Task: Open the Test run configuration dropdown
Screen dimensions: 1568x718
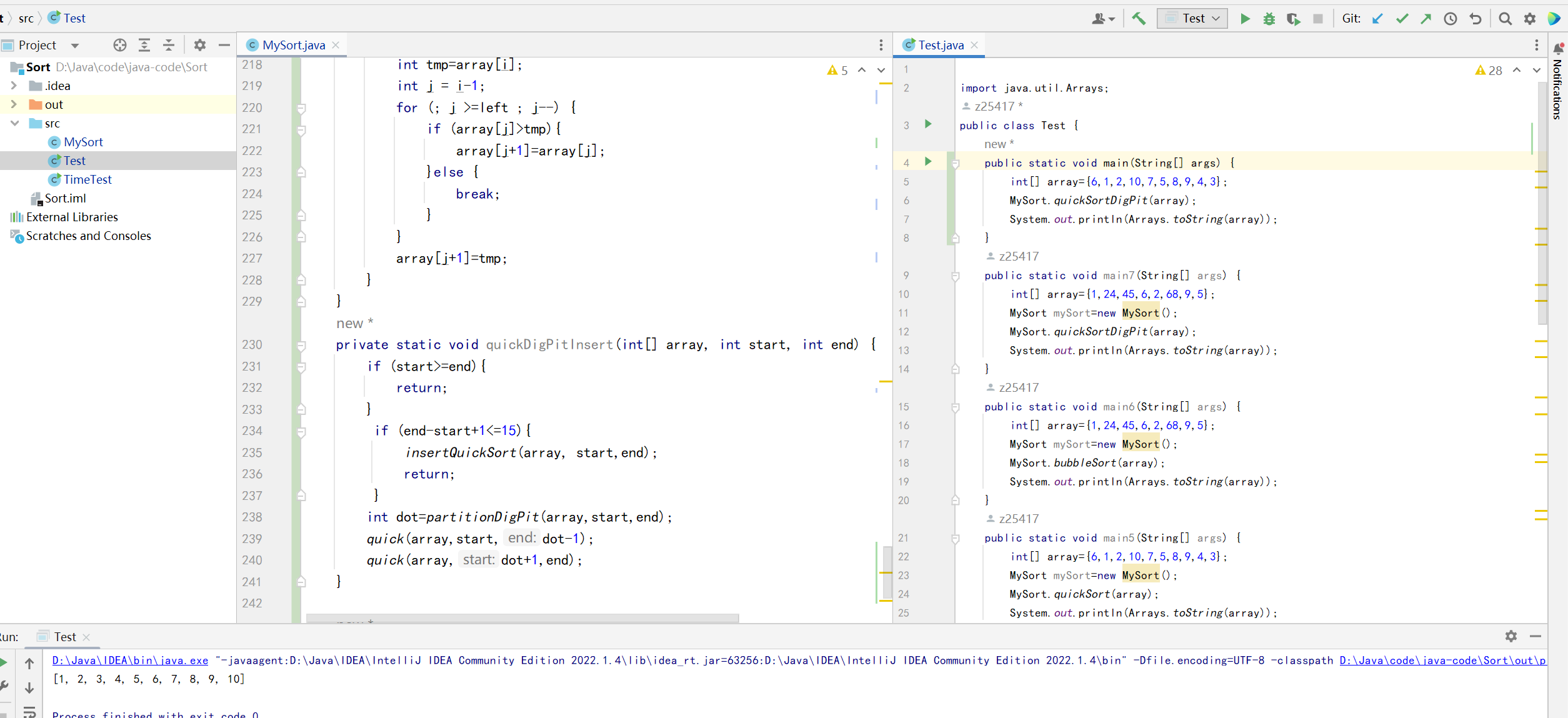Action: 1192,19
